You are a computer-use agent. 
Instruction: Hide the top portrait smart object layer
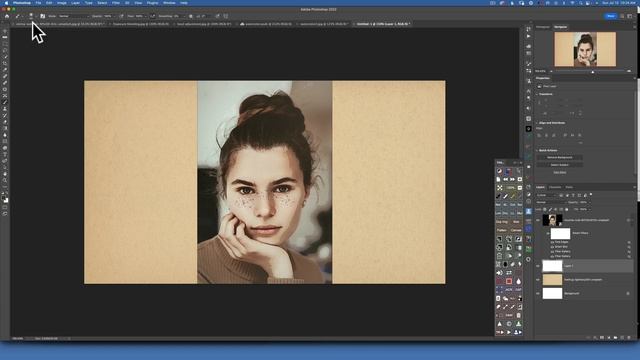point(538,220)
